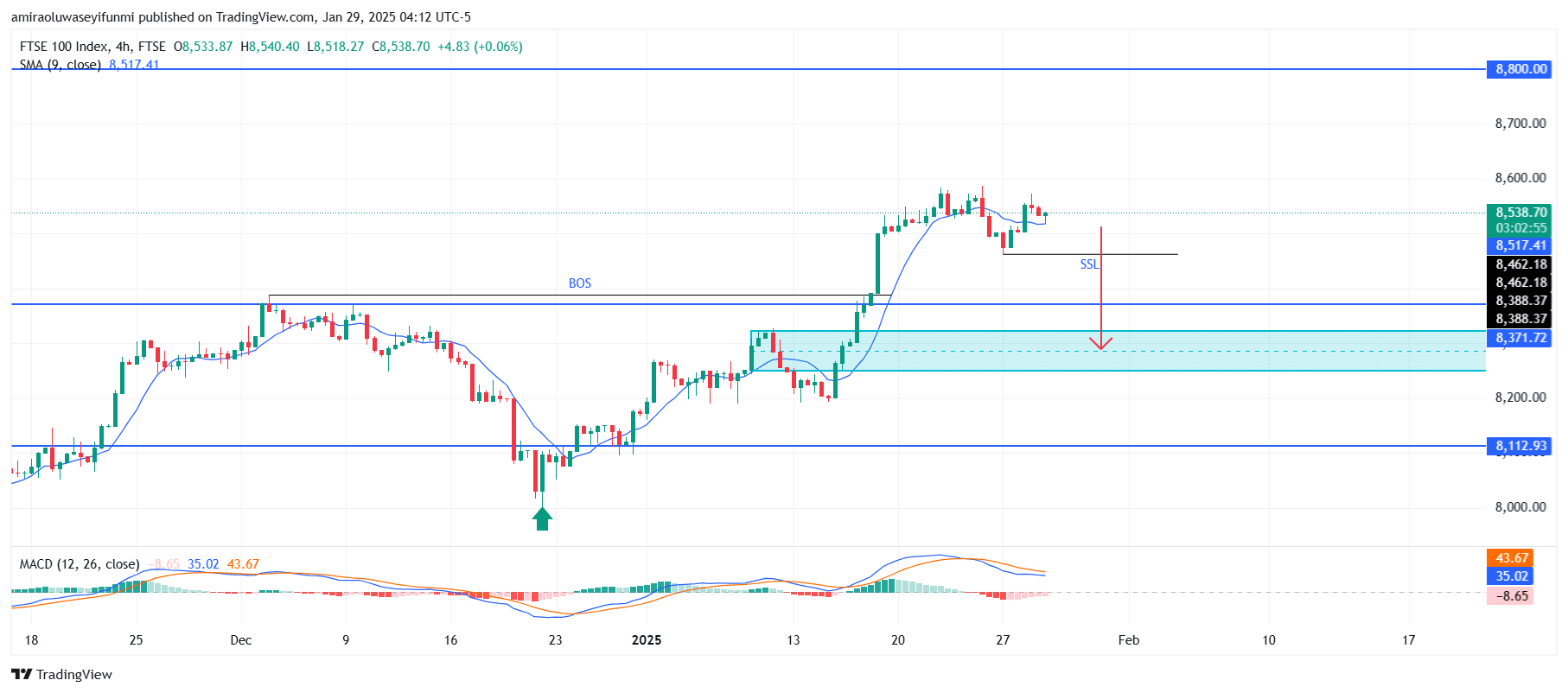Select the BOS label text

point(580,283)
